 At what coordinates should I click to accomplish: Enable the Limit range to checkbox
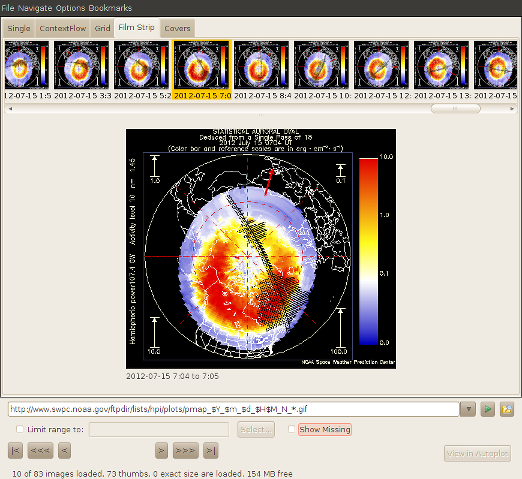20,429
